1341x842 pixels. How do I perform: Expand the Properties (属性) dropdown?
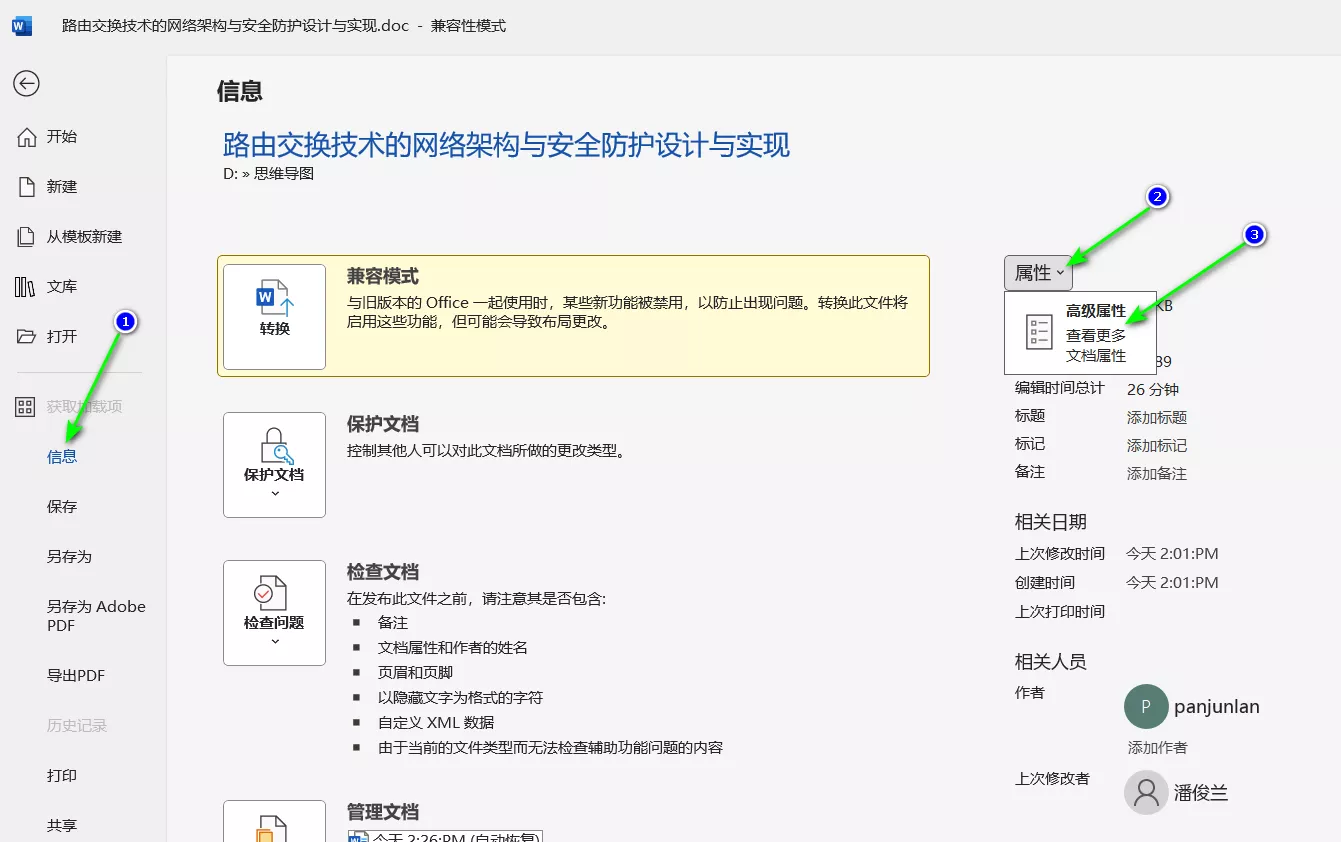coord(1039,273)
